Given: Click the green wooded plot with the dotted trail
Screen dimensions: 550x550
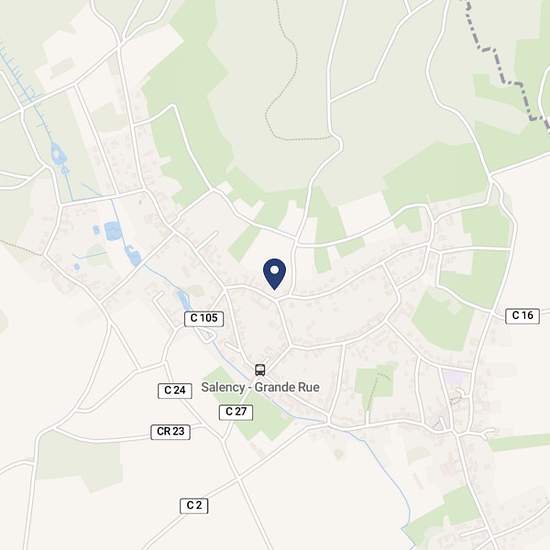Looking at the screenshot, I should point(374,386).
